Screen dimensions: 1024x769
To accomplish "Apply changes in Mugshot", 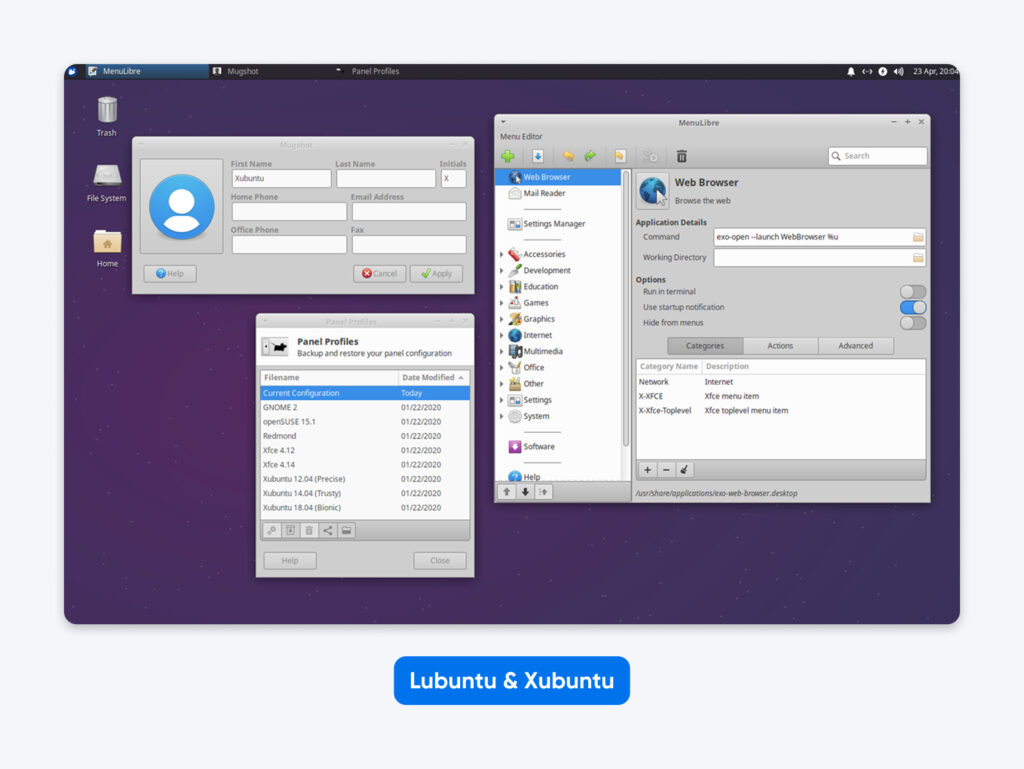I will coord(436,273).
